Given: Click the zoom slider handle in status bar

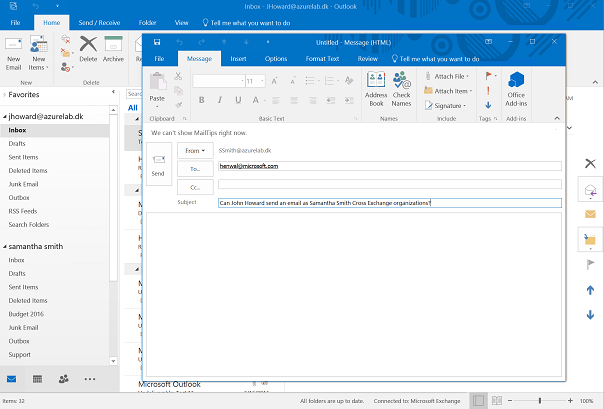Looking at the screenshot, I should click(x=540, y=401).
